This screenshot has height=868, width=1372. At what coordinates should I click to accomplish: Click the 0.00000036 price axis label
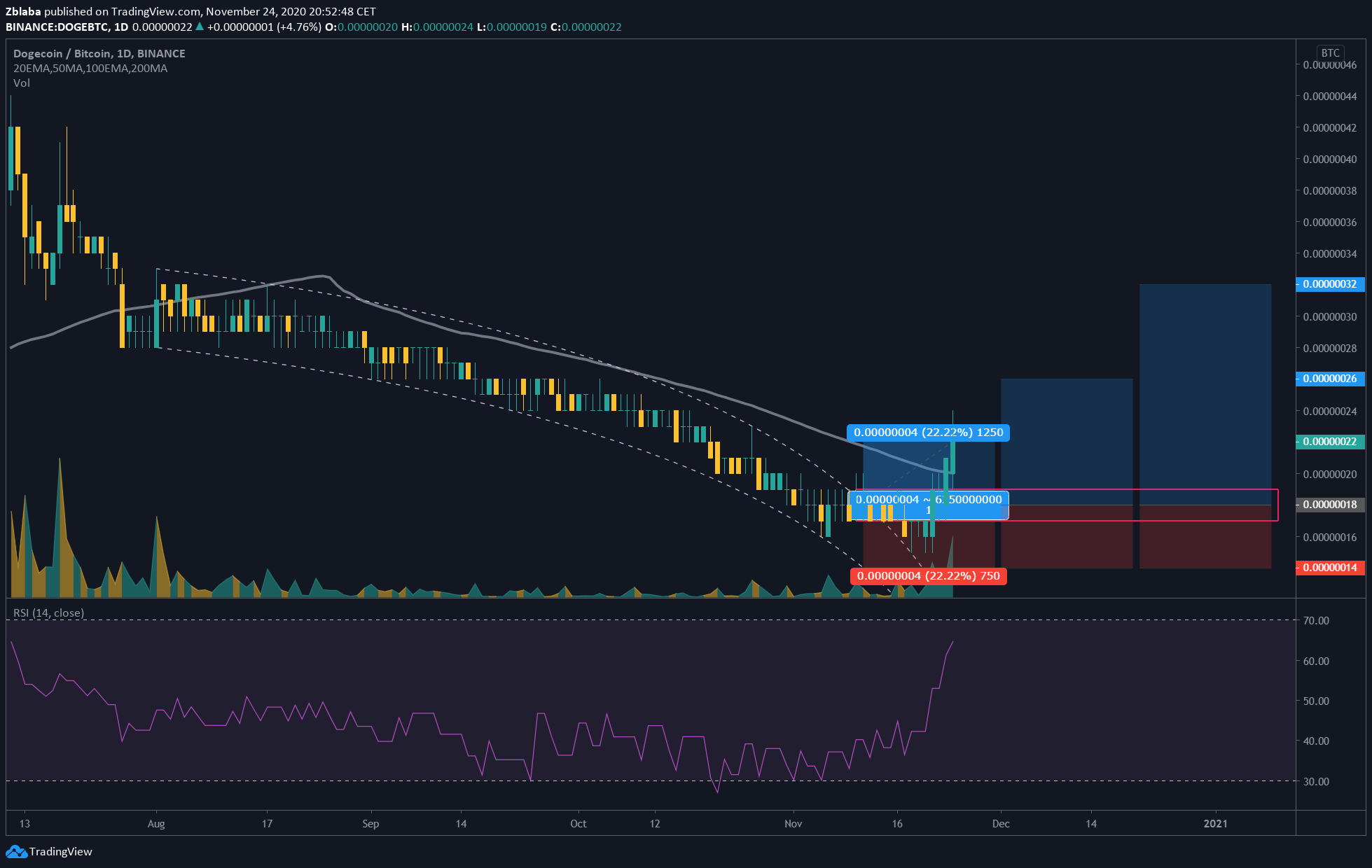(1330, 222)
